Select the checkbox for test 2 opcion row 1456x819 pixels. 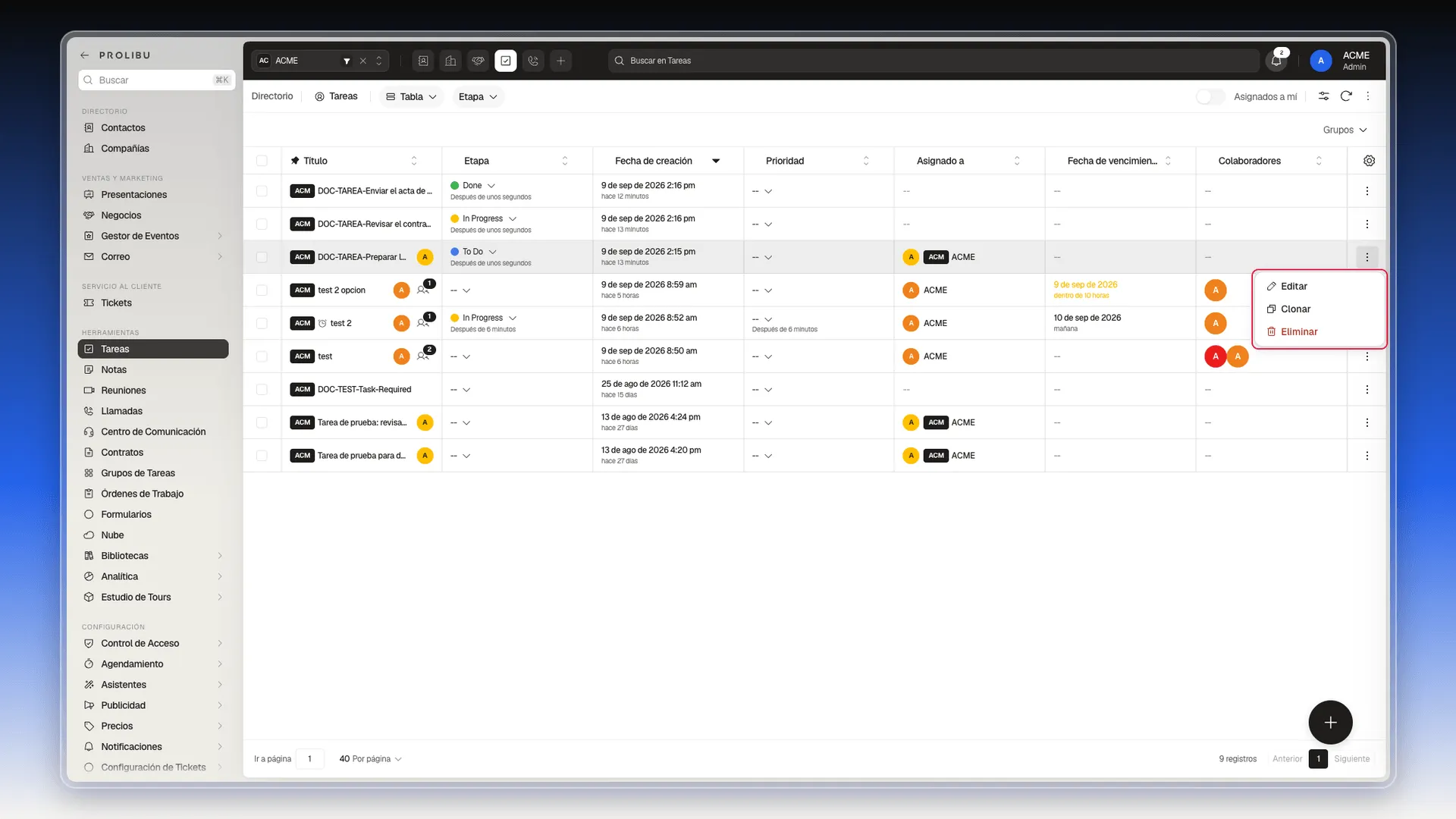point(262,290)
